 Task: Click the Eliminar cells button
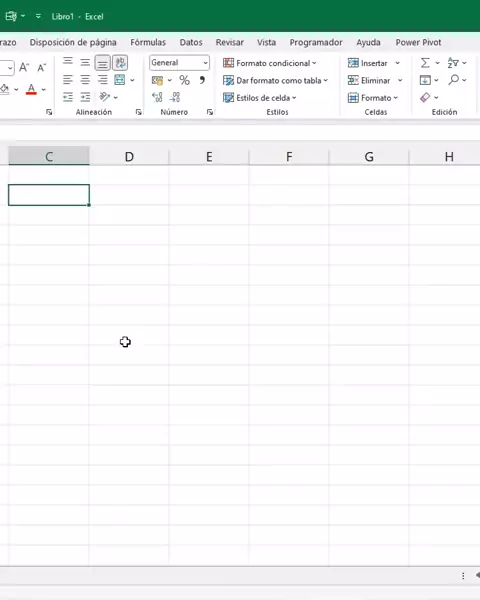click(370, 80)
